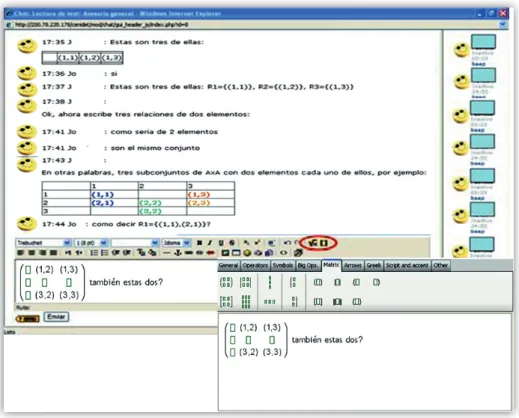Expand the browser address bar dropdown arrow
Viewport: 519px width, 418px height.
point(503,24)
